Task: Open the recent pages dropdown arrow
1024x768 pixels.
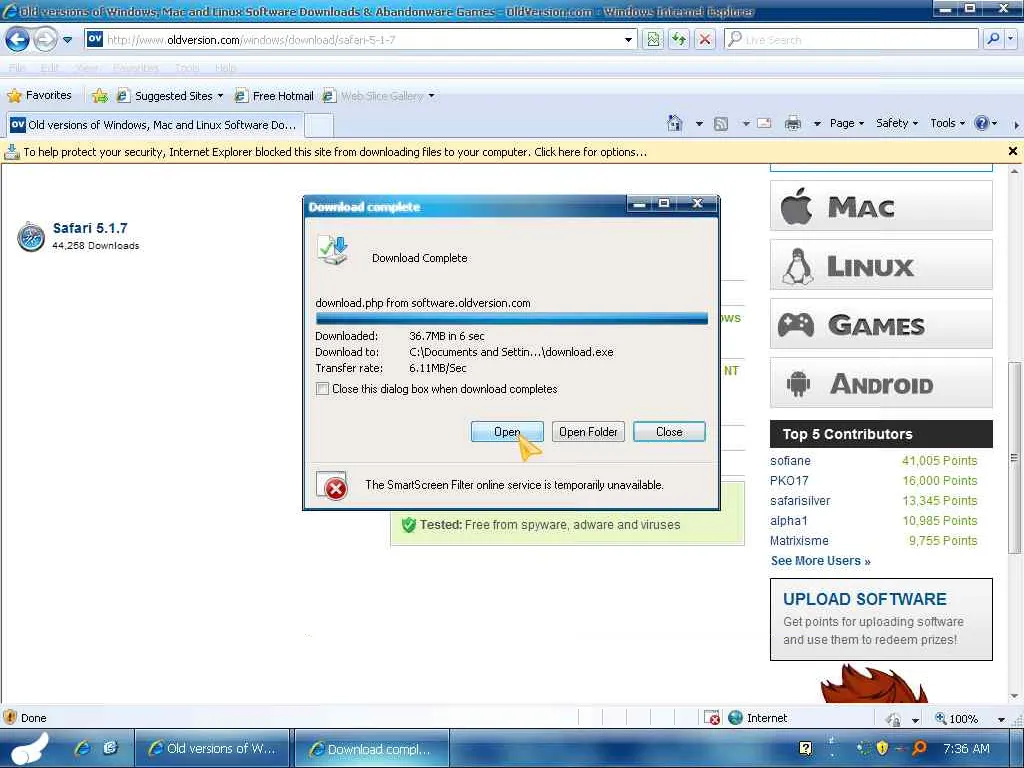Action: click(67, 40)
